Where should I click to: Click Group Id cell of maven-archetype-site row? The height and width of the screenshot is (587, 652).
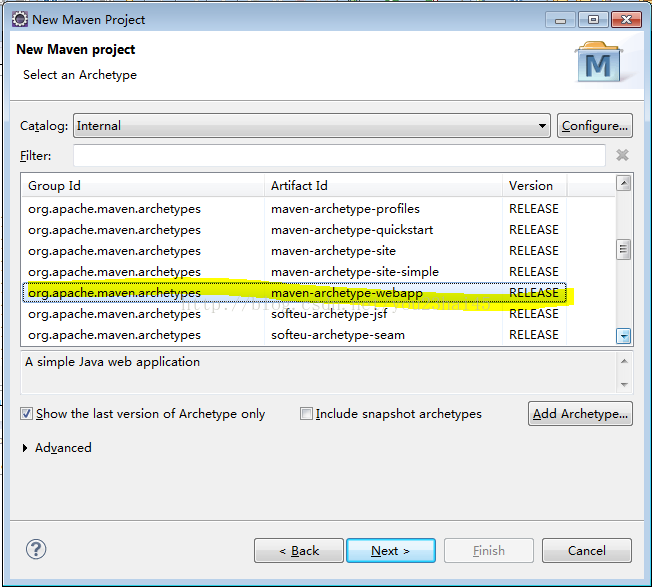[114, 251]
